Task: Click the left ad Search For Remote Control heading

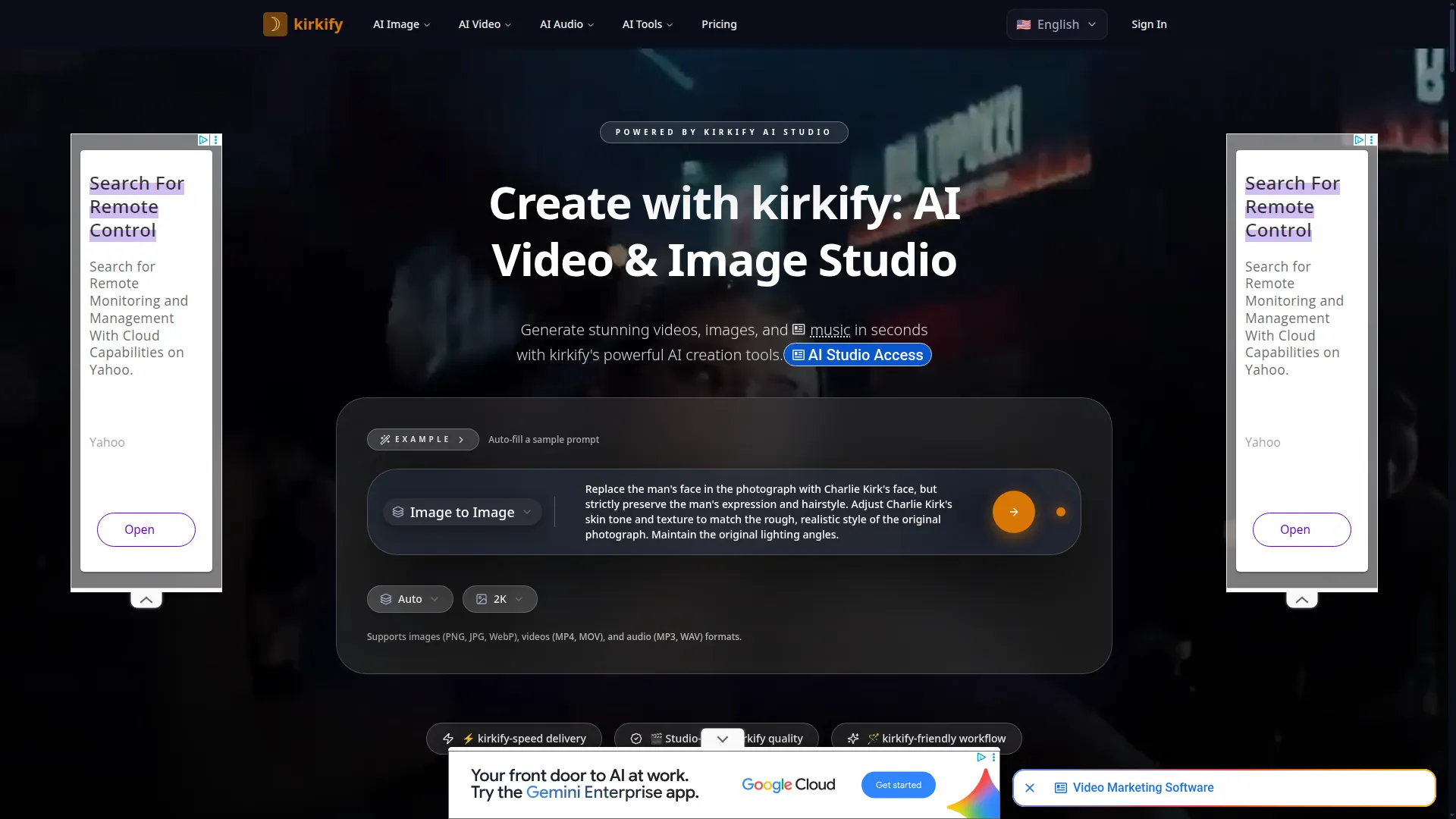Action: [136, 207]
